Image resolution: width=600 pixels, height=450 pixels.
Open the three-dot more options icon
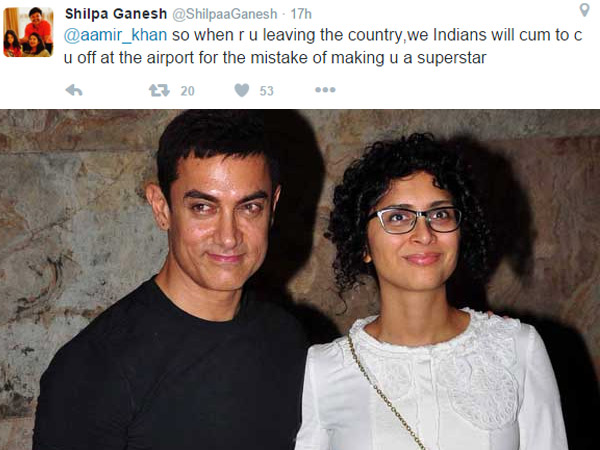pyautogui.click(x=325, y=90)
